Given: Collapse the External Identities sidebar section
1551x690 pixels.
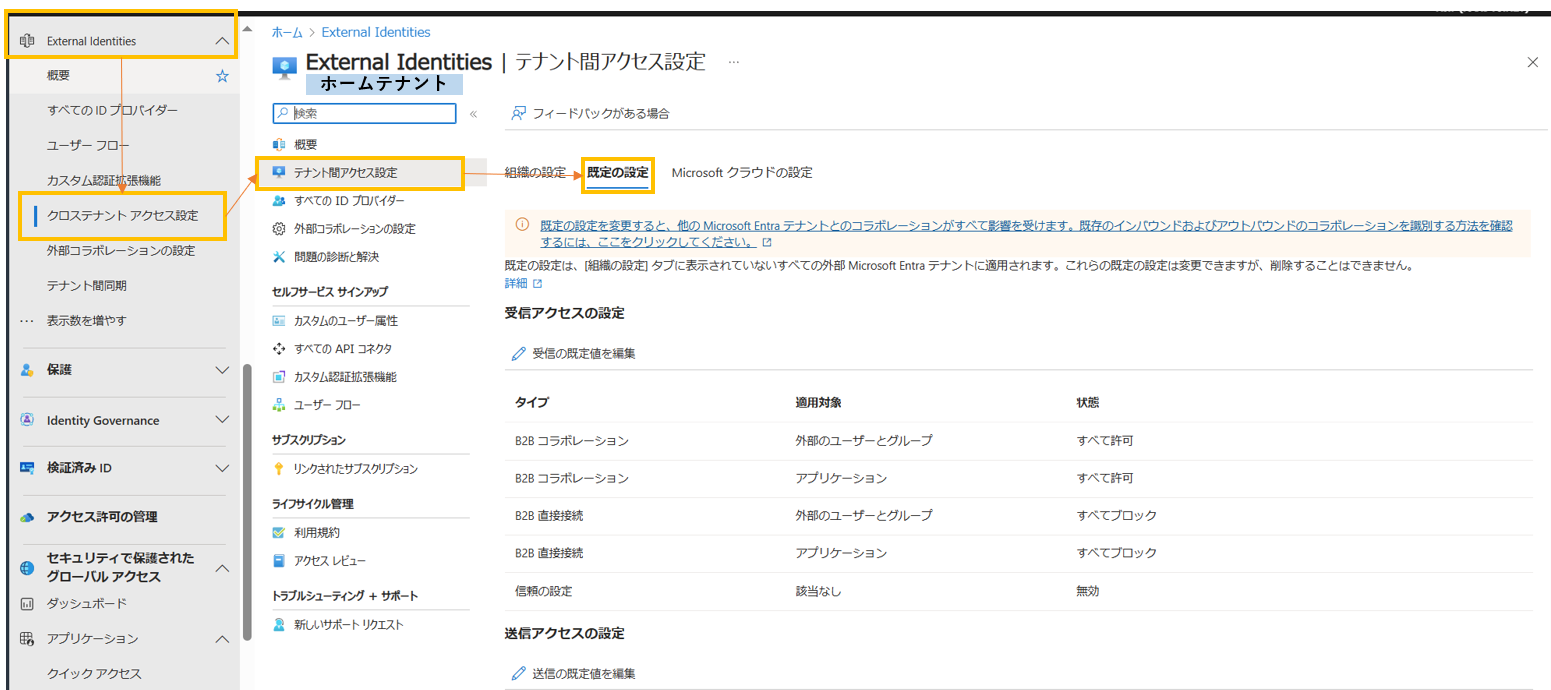Looking at the screenshot, I should (x=222, y=41).
